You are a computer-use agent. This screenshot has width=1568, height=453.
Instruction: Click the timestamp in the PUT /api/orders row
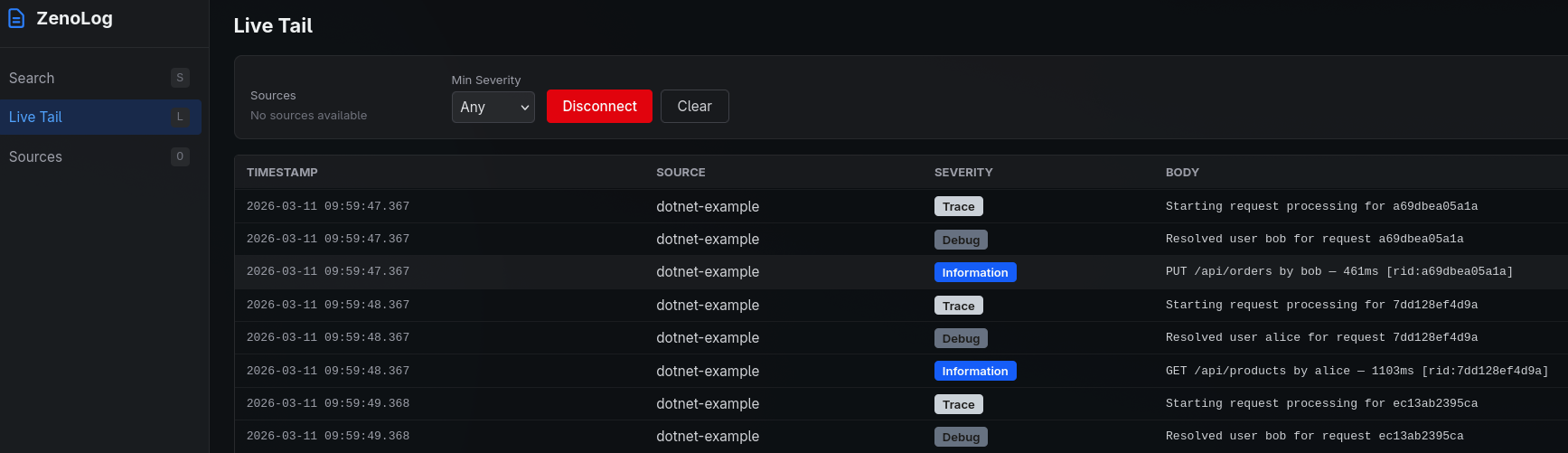click(x=328, y=271)
